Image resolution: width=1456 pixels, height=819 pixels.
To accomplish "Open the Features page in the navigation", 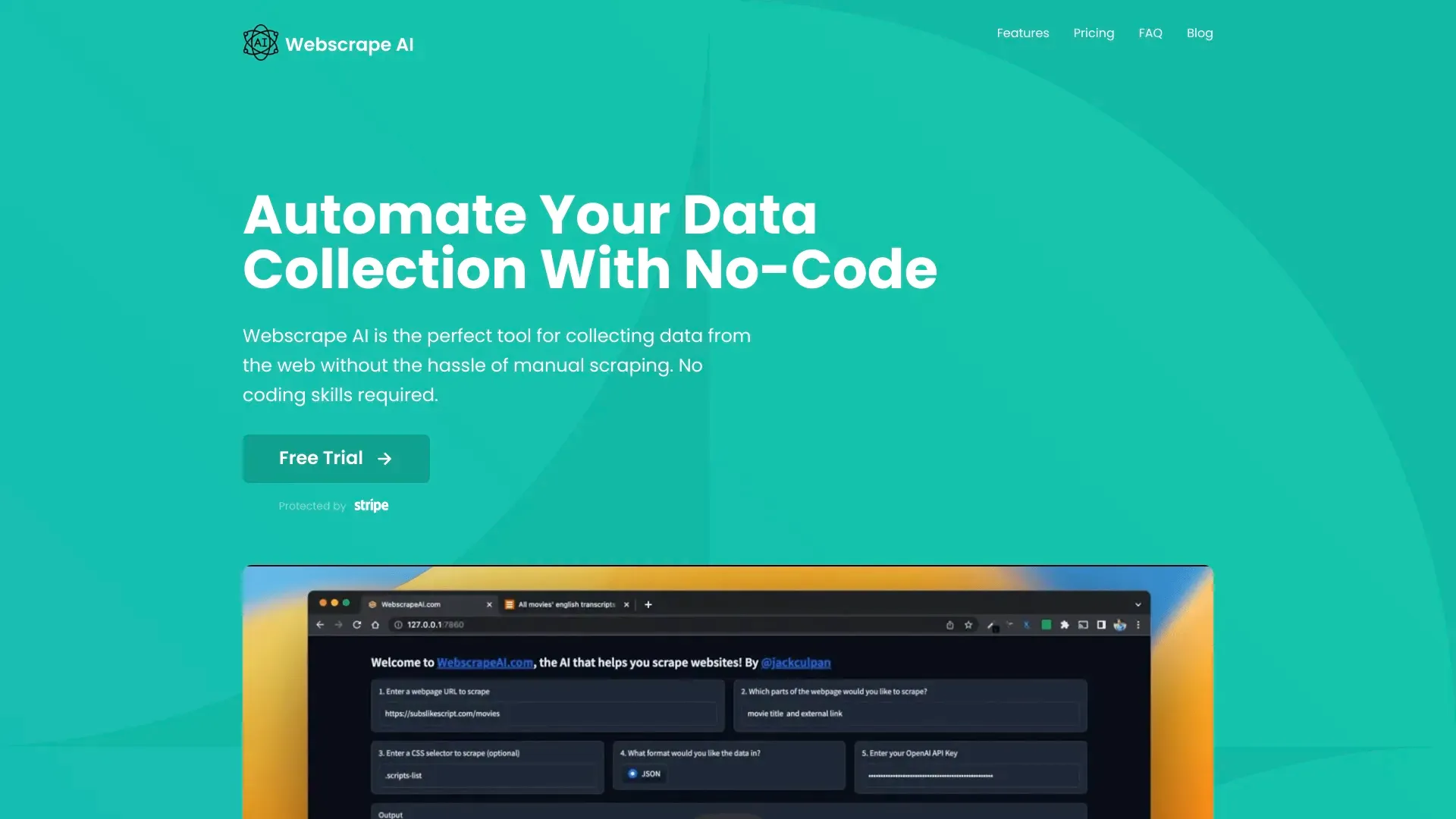I will click(x=1023, y=33).
